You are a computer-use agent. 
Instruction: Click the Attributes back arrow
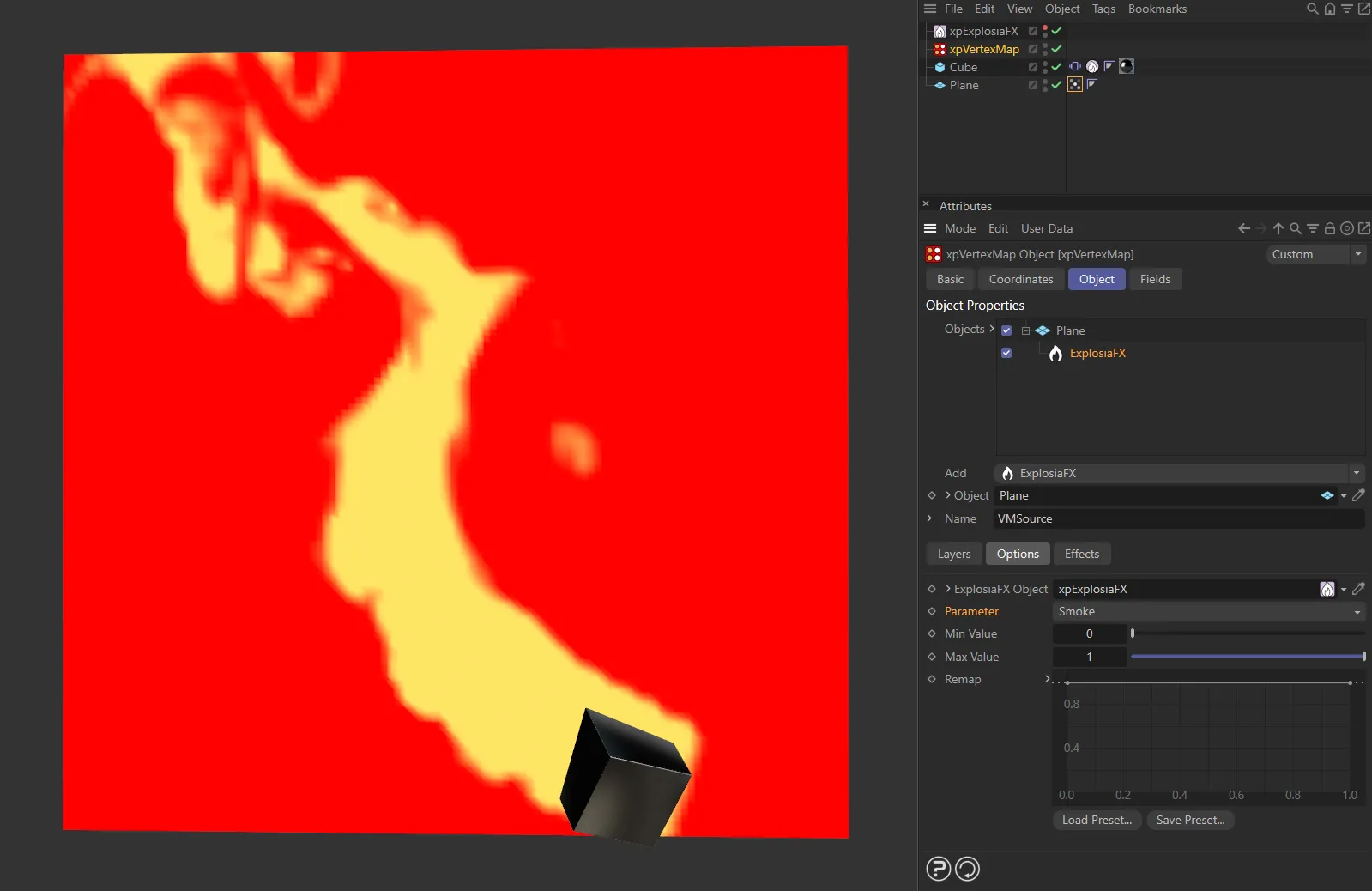pos(1244,228)
